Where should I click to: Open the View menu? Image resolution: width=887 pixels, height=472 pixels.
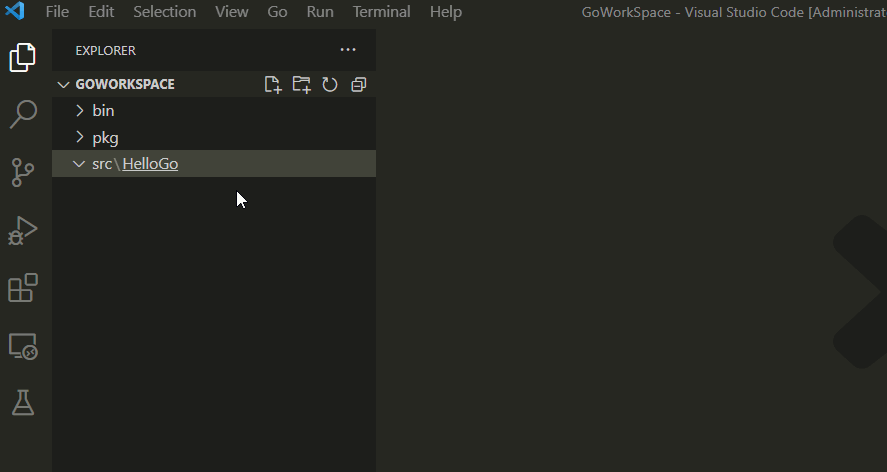231,11
